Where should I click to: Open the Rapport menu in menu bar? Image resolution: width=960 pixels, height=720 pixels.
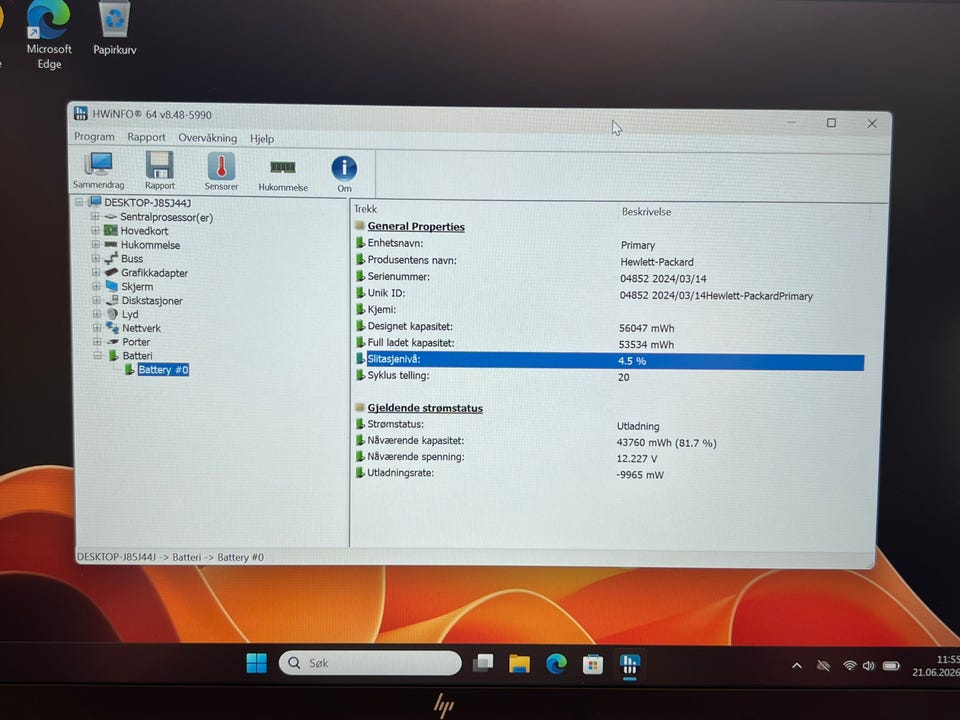click(x=146, y=137)
